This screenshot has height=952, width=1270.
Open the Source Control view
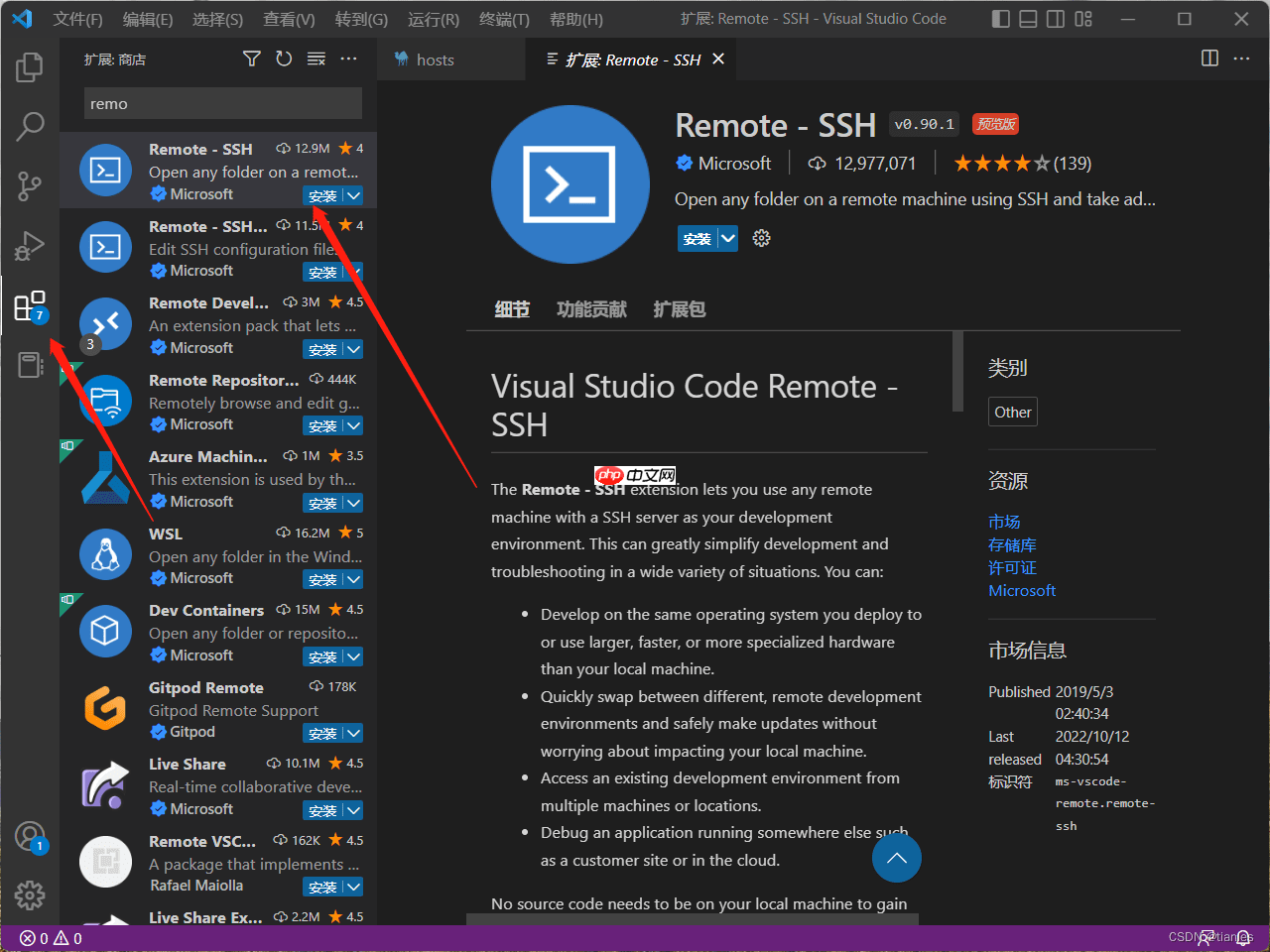30,185
